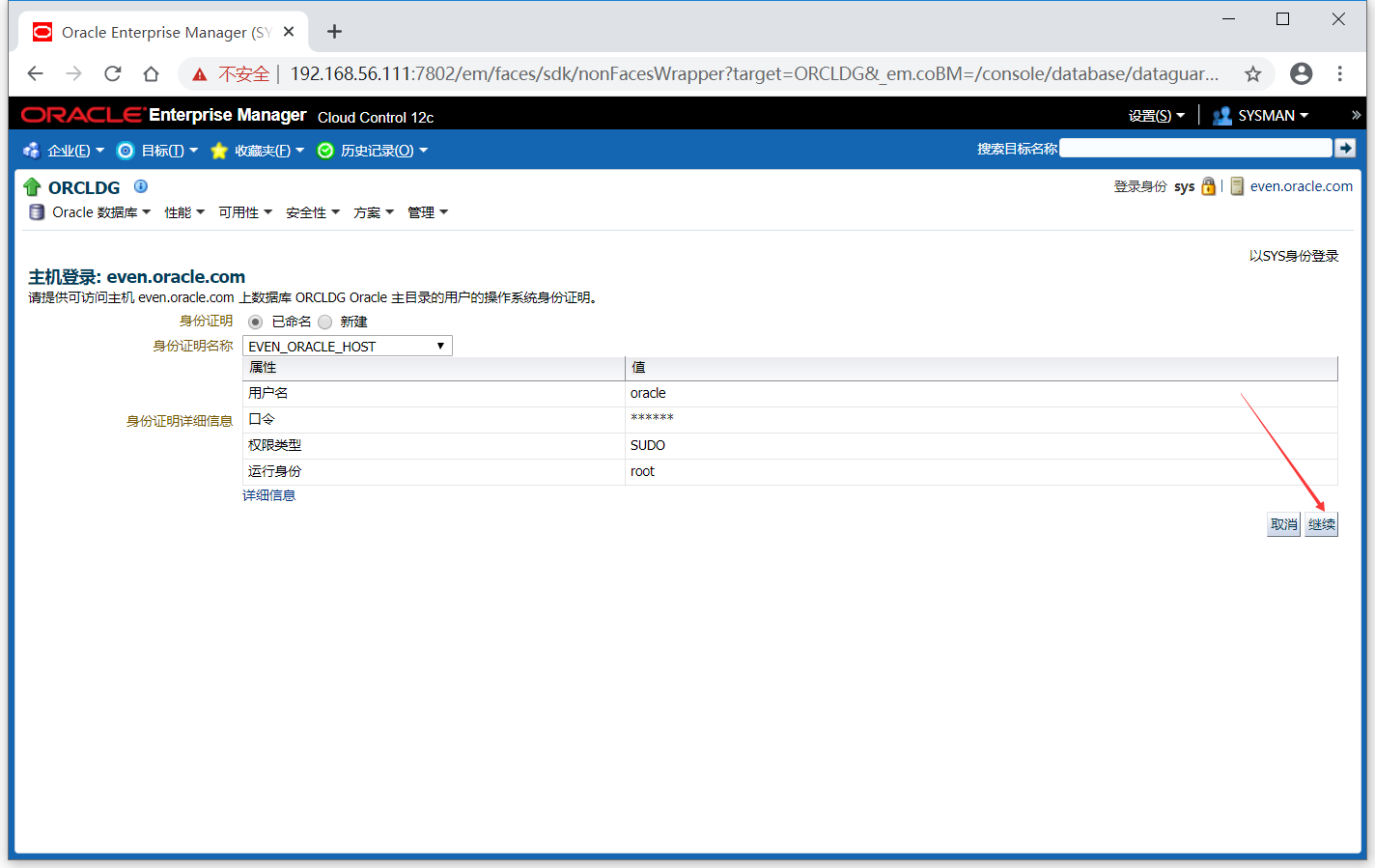The width and height of the screenshot is (1375, 868).
Task: Open the Oracle 数据库 menu
Action: 101,212
